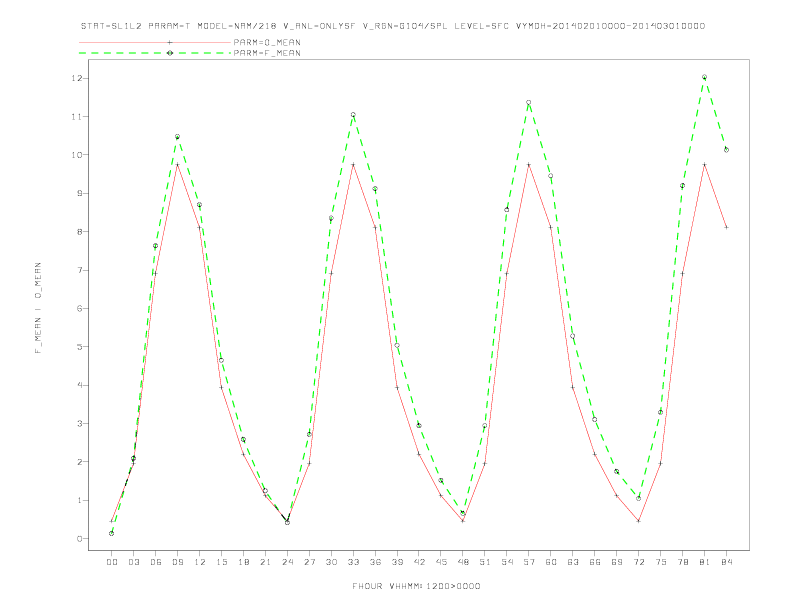Click the x-axis hour label 30
The image size is (792, 612).
pos(331,562)
